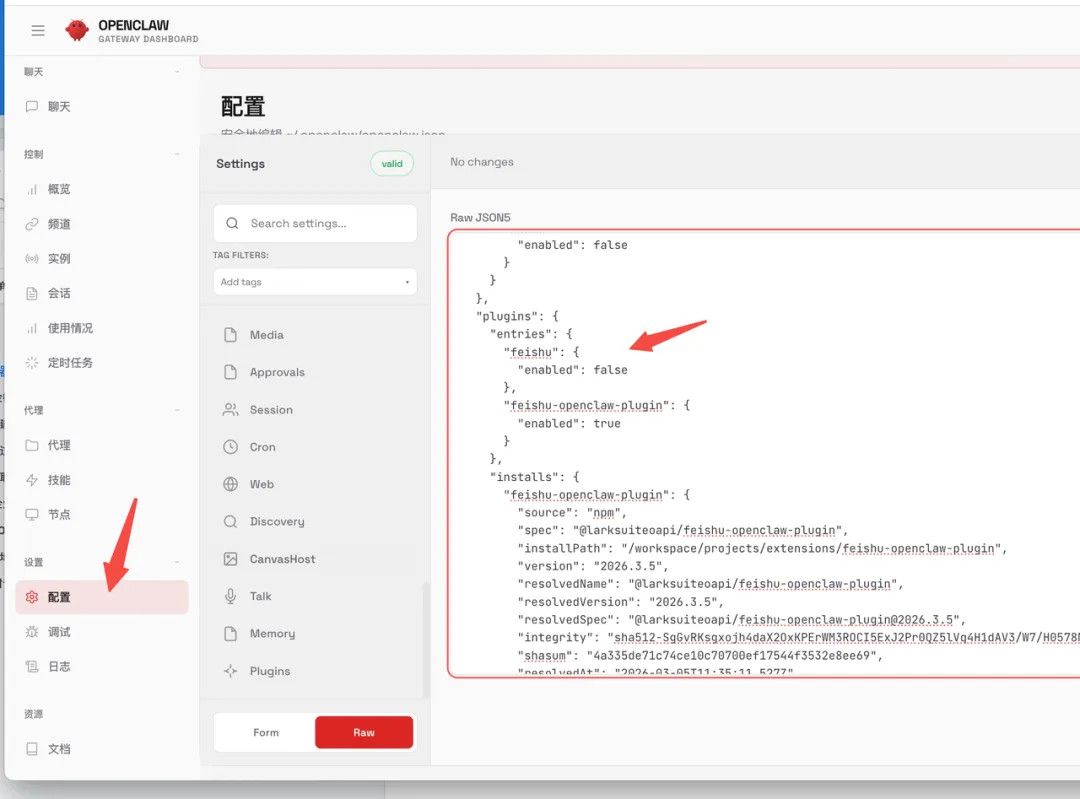Click the "source": "npm" line
Screen dimensions: 1080x799
(x=572, y=512)
